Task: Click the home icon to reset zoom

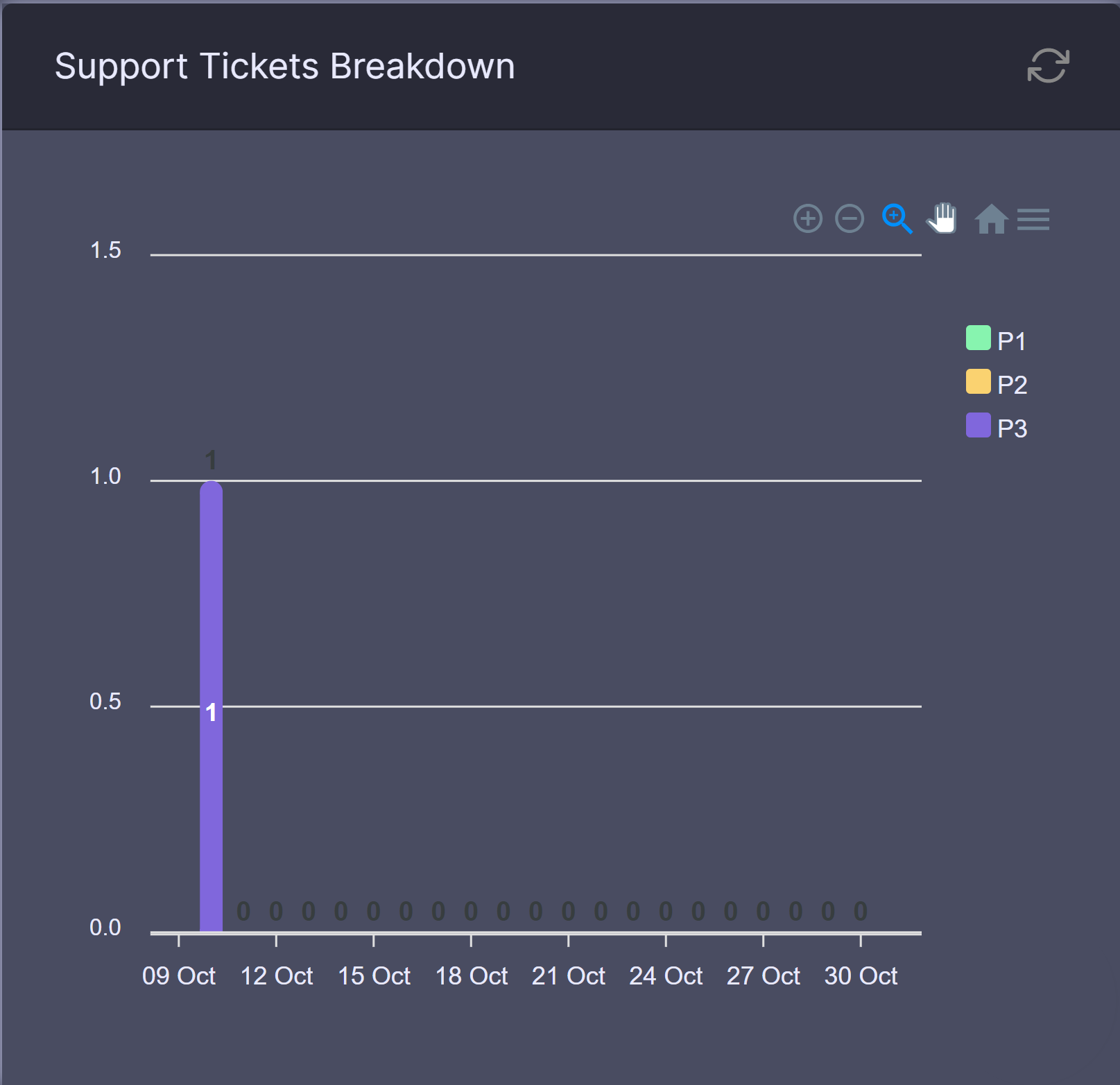Action: 990,219
